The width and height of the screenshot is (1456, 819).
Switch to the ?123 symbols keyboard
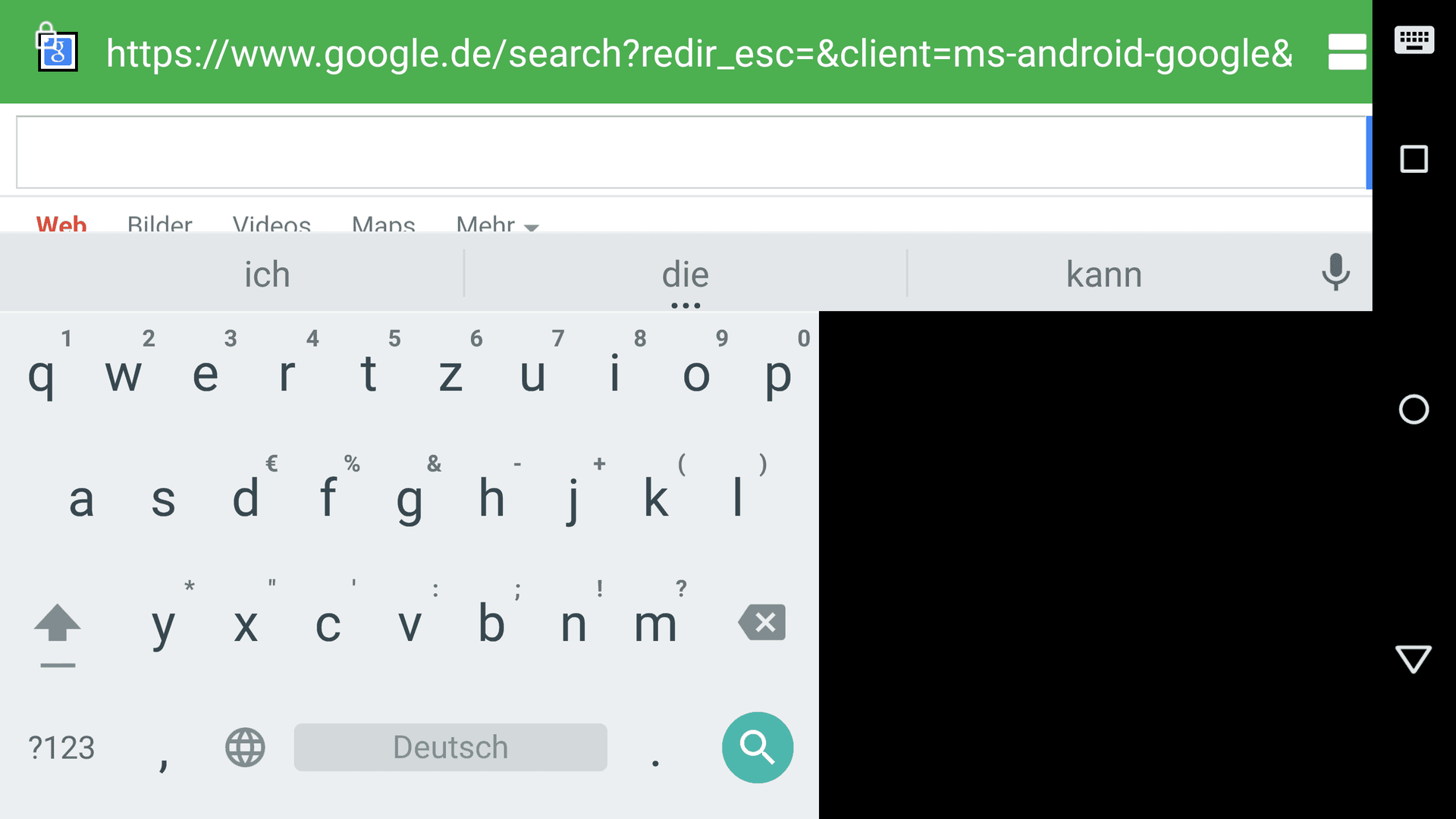point(61,748)
